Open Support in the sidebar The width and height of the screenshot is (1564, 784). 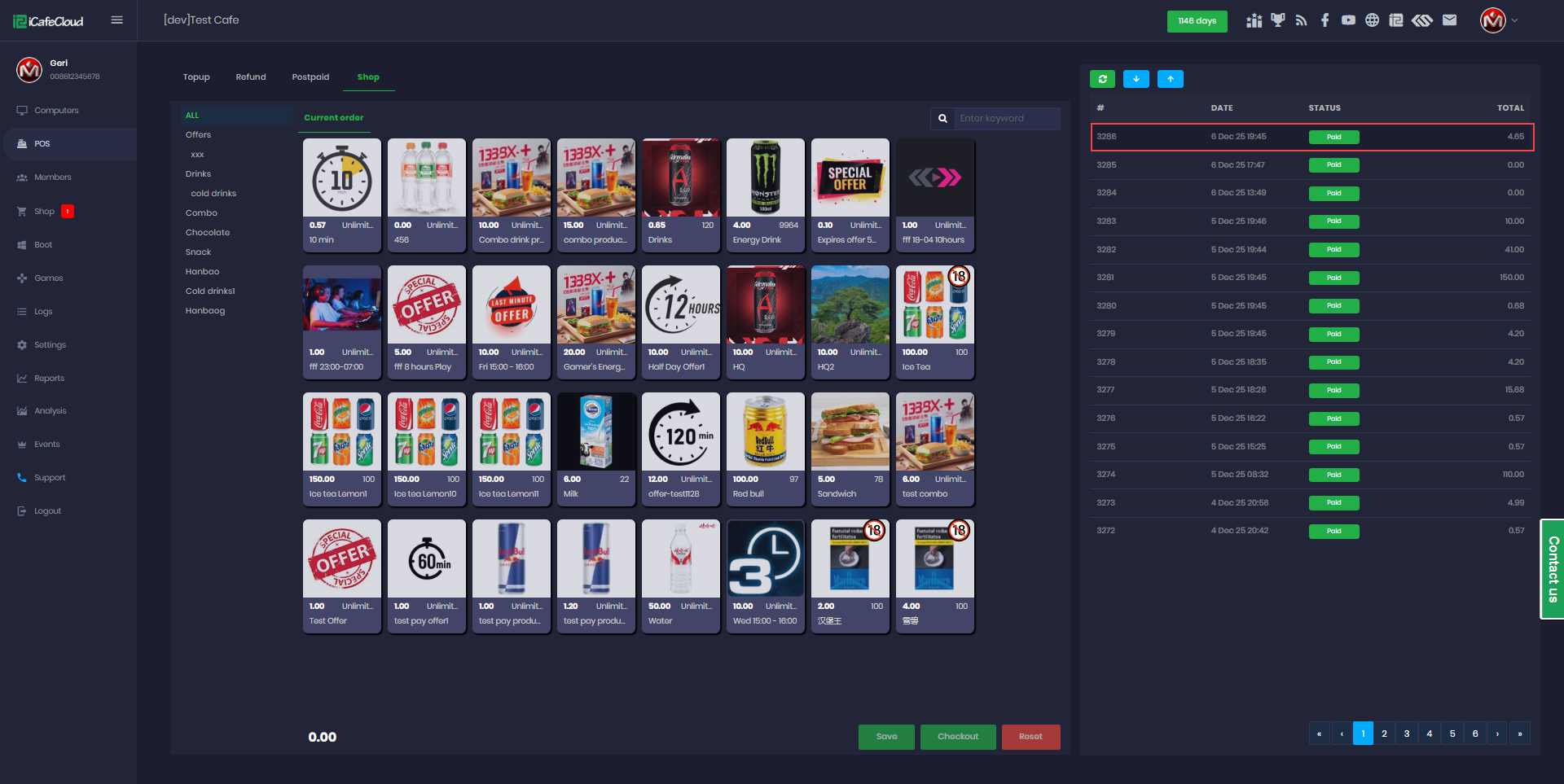click(50, 478)
